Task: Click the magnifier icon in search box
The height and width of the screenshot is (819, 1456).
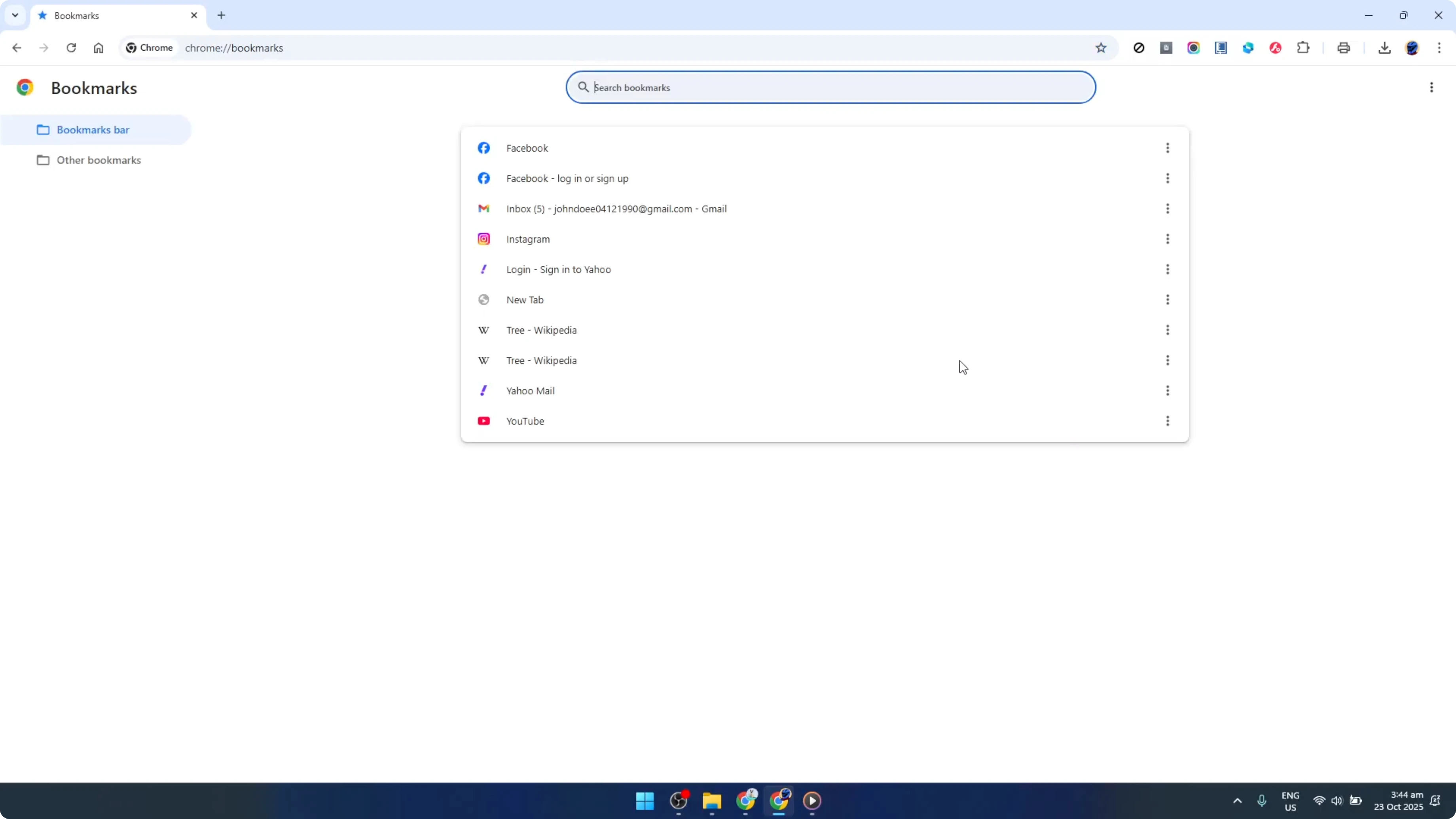Action: click(583, 87)
